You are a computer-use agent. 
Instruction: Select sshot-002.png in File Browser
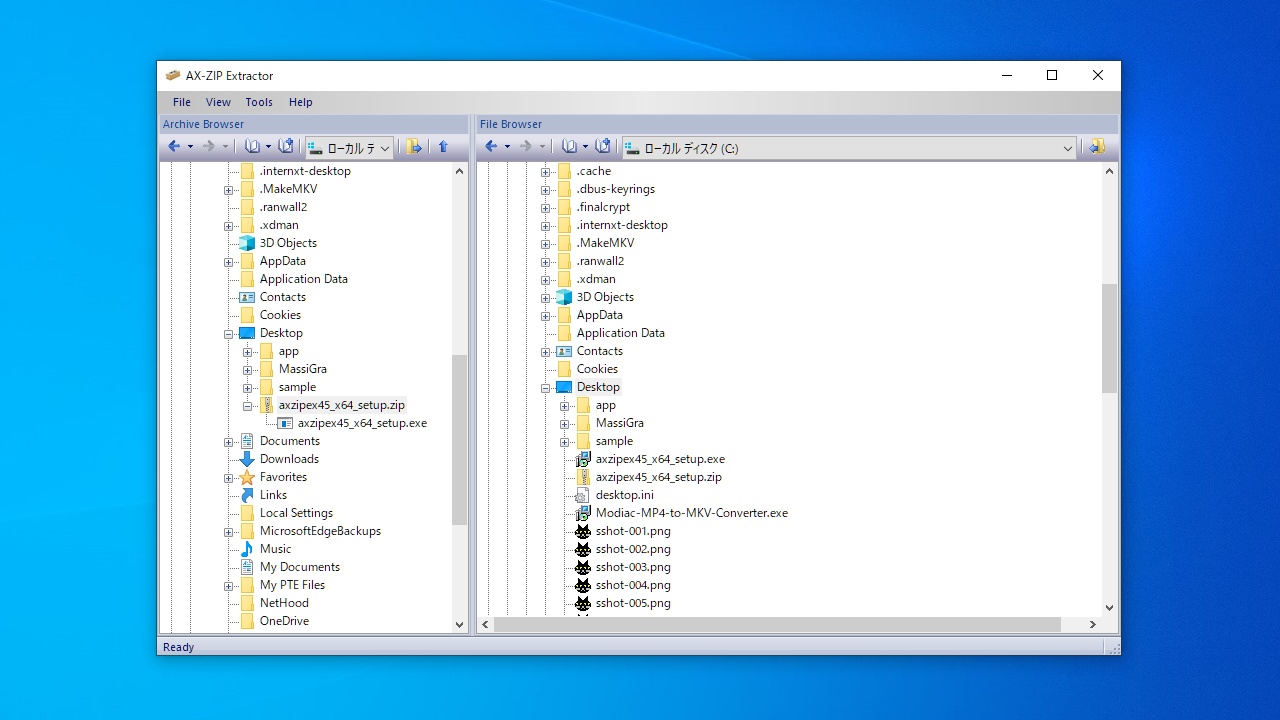633,549
